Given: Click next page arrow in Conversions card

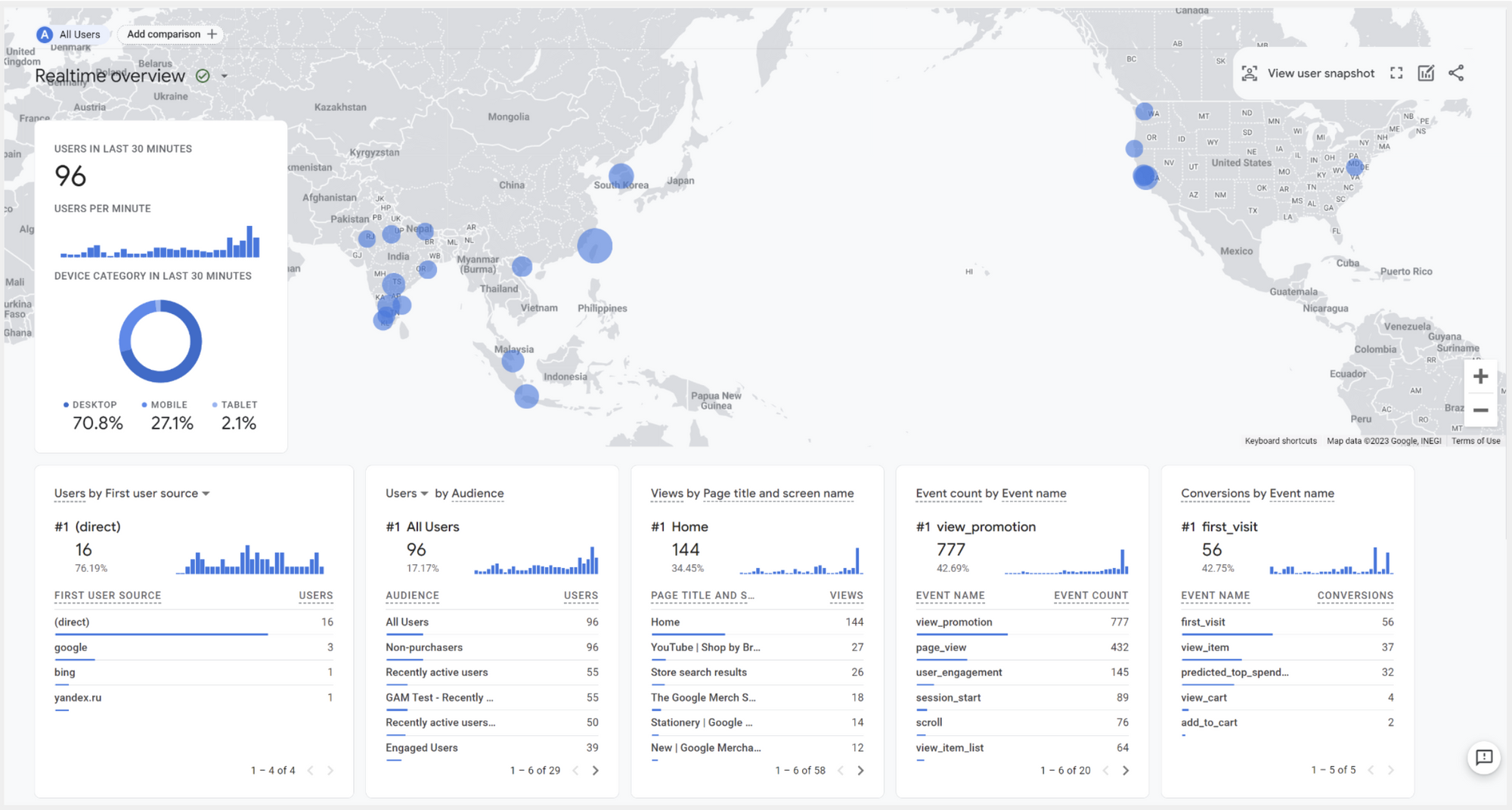Looking at the screenshot, I should [1390, 771].
